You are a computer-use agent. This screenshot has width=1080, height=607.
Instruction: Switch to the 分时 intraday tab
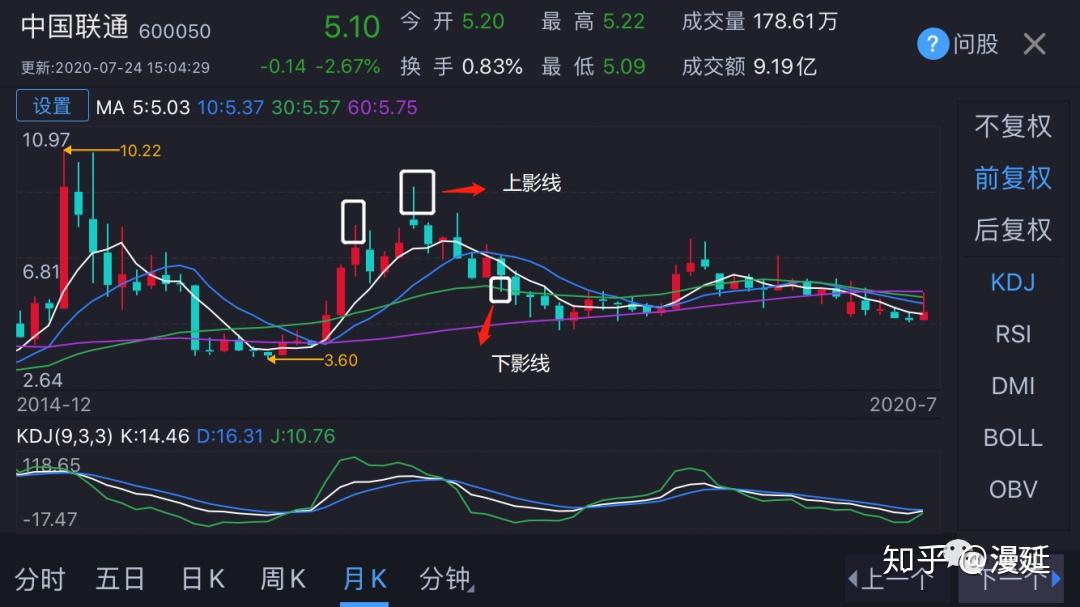click(41, 578)
